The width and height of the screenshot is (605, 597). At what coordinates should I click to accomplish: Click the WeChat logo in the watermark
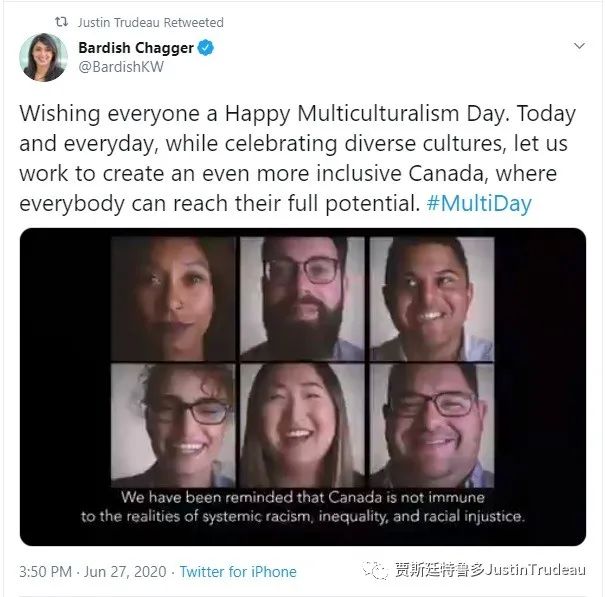375,570
